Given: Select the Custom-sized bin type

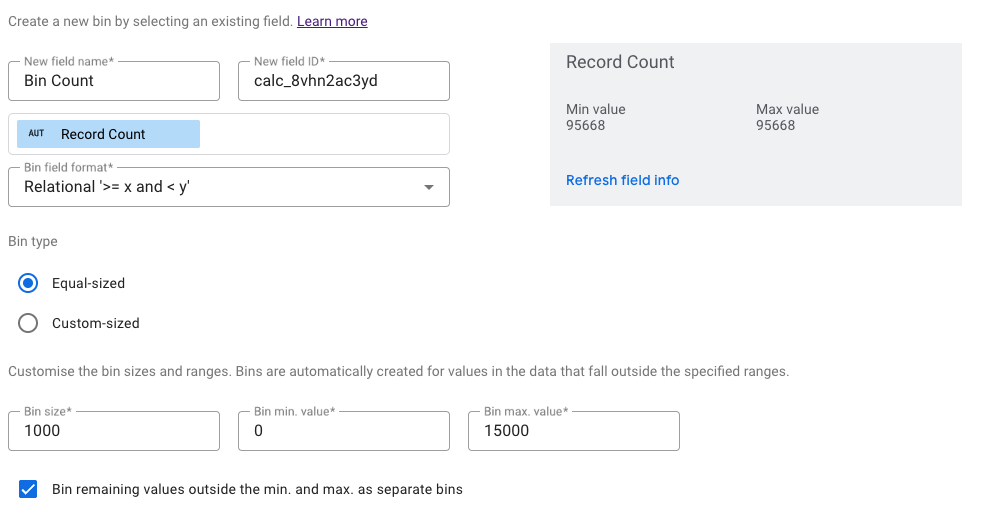Looking at the screenshot, I should pos(29,323).
